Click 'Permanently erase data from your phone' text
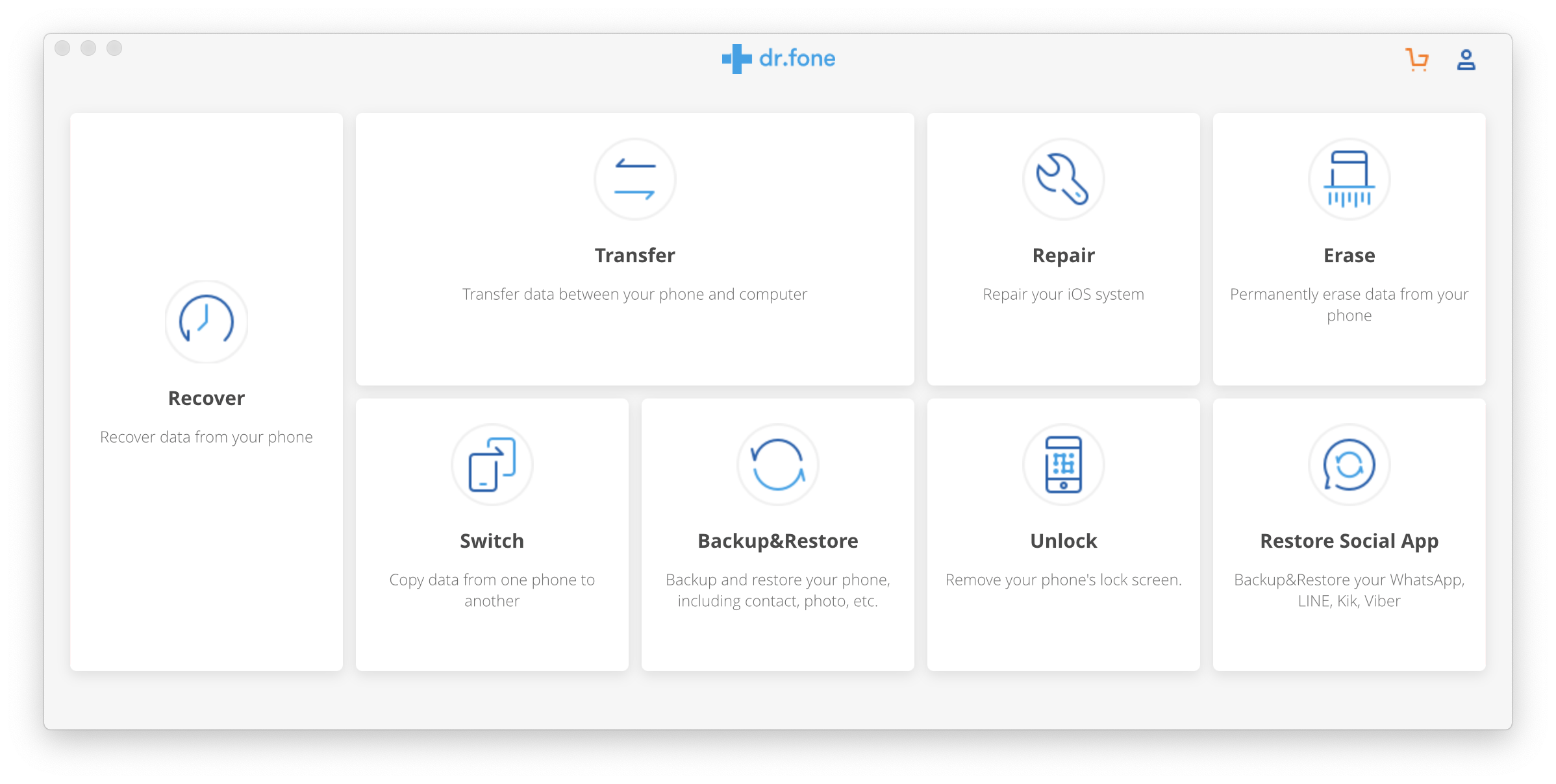The width and height of the screenshot is (1556, 784). point(1349,305)
